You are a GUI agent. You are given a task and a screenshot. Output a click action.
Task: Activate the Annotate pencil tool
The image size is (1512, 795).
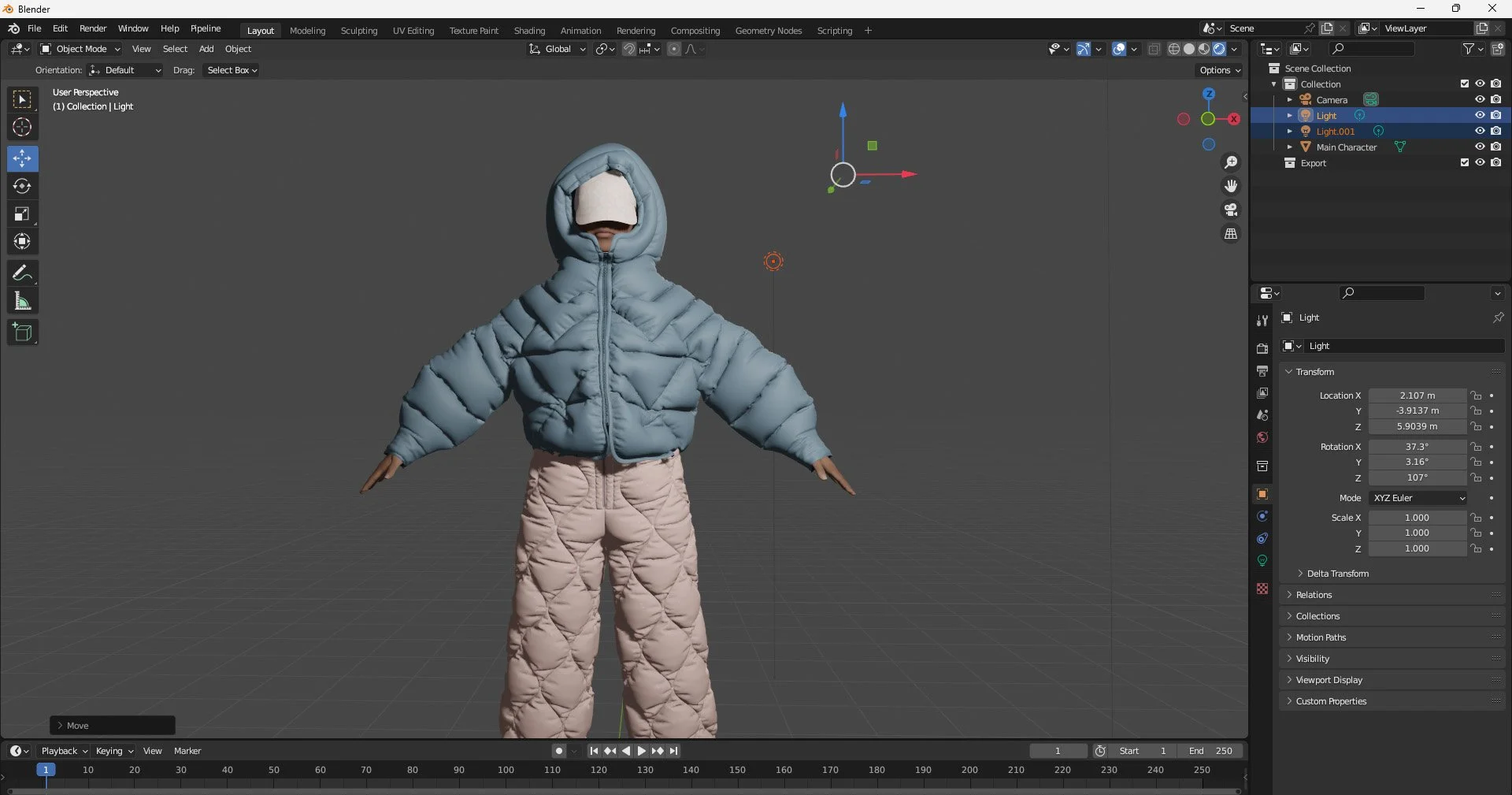[22, 273]
